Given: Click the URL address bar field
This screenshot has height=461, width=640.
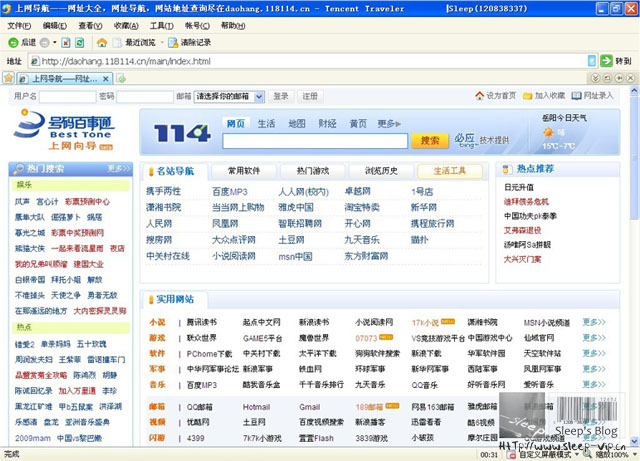Looking at the screenshot, I should tap(314, 61).
